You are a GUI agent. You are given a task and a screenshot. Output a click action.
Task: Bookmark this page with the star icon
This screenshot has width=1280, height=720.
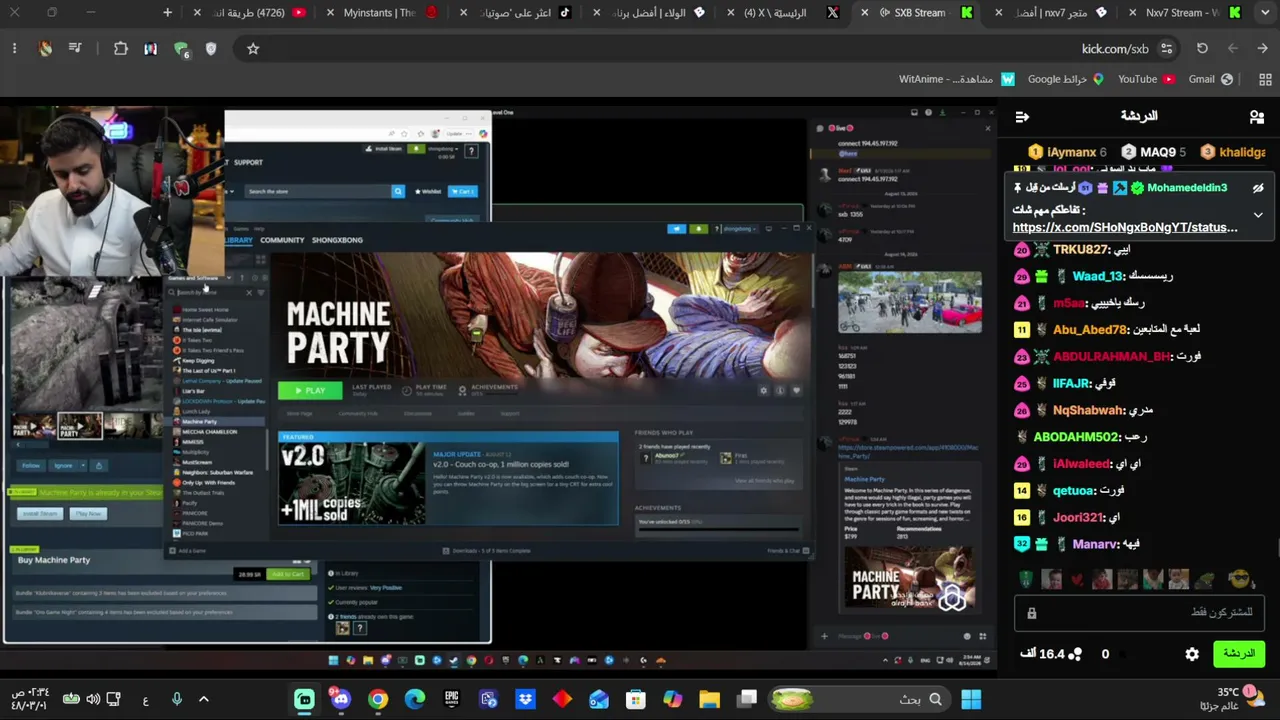253,48
